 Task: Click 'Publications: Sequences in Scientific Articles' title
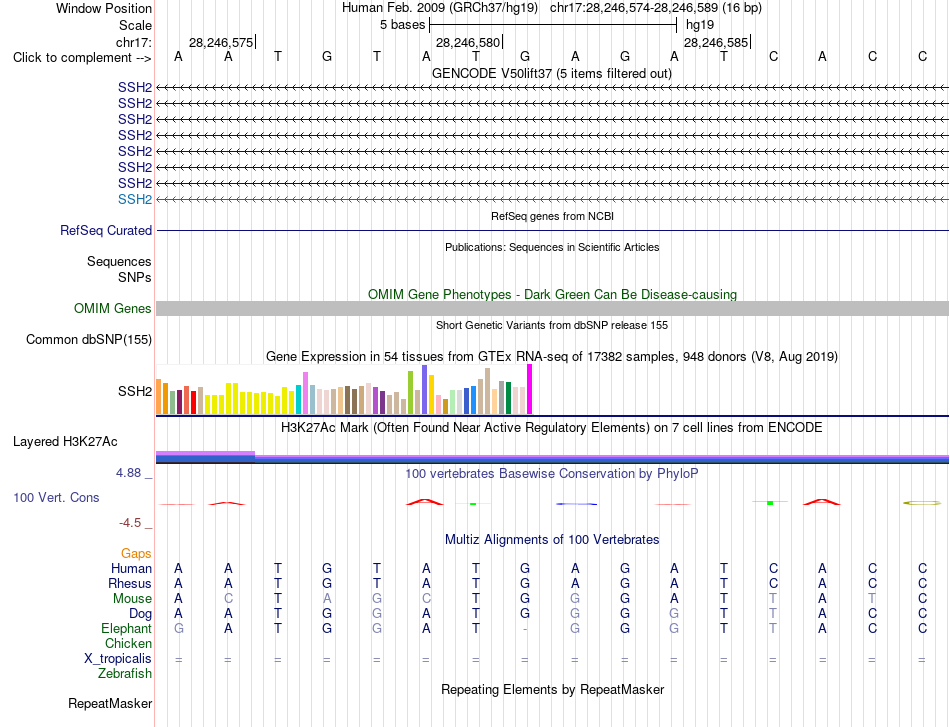[552, 247]
